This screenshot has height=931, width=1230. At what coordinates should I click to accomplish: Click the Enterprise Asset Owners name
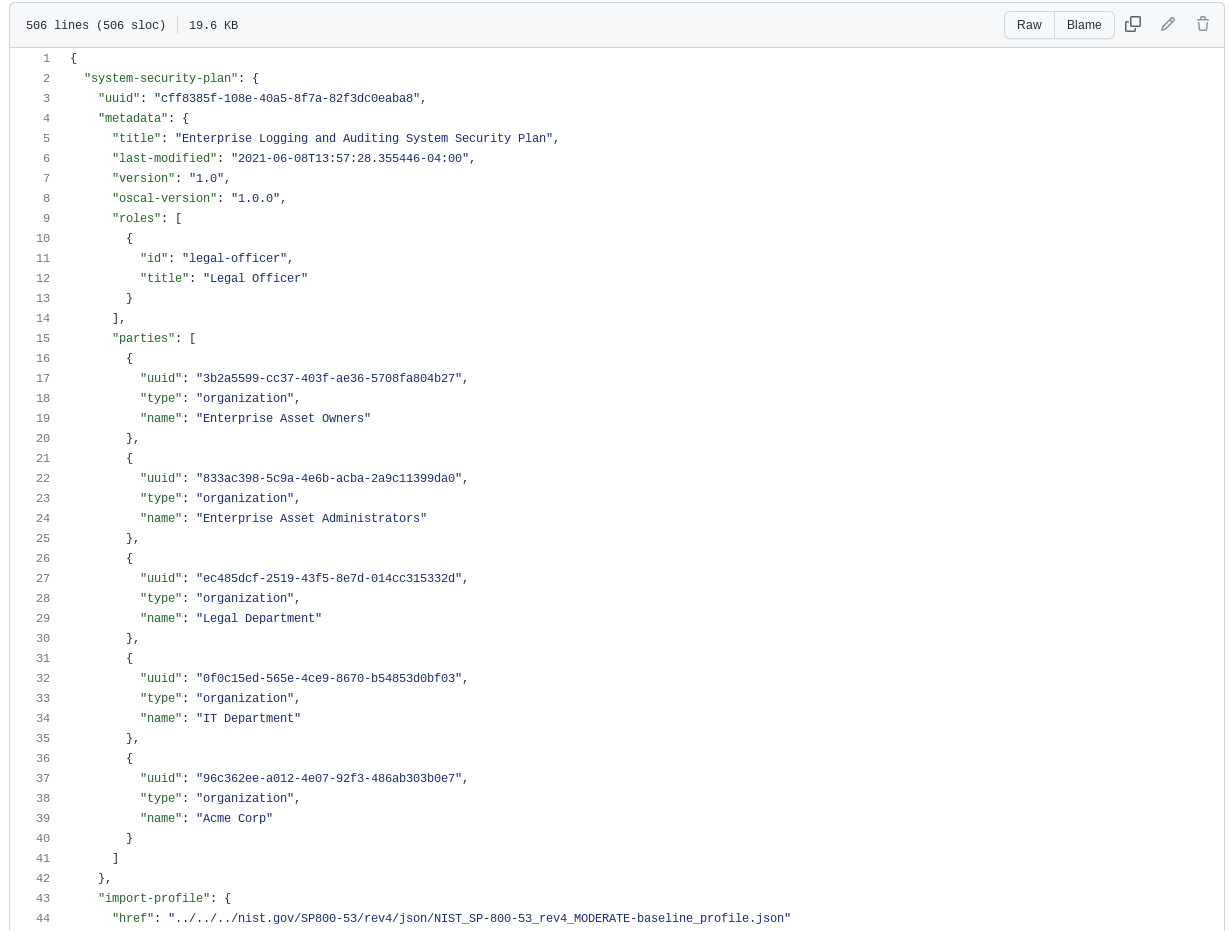tap(283, 418)
